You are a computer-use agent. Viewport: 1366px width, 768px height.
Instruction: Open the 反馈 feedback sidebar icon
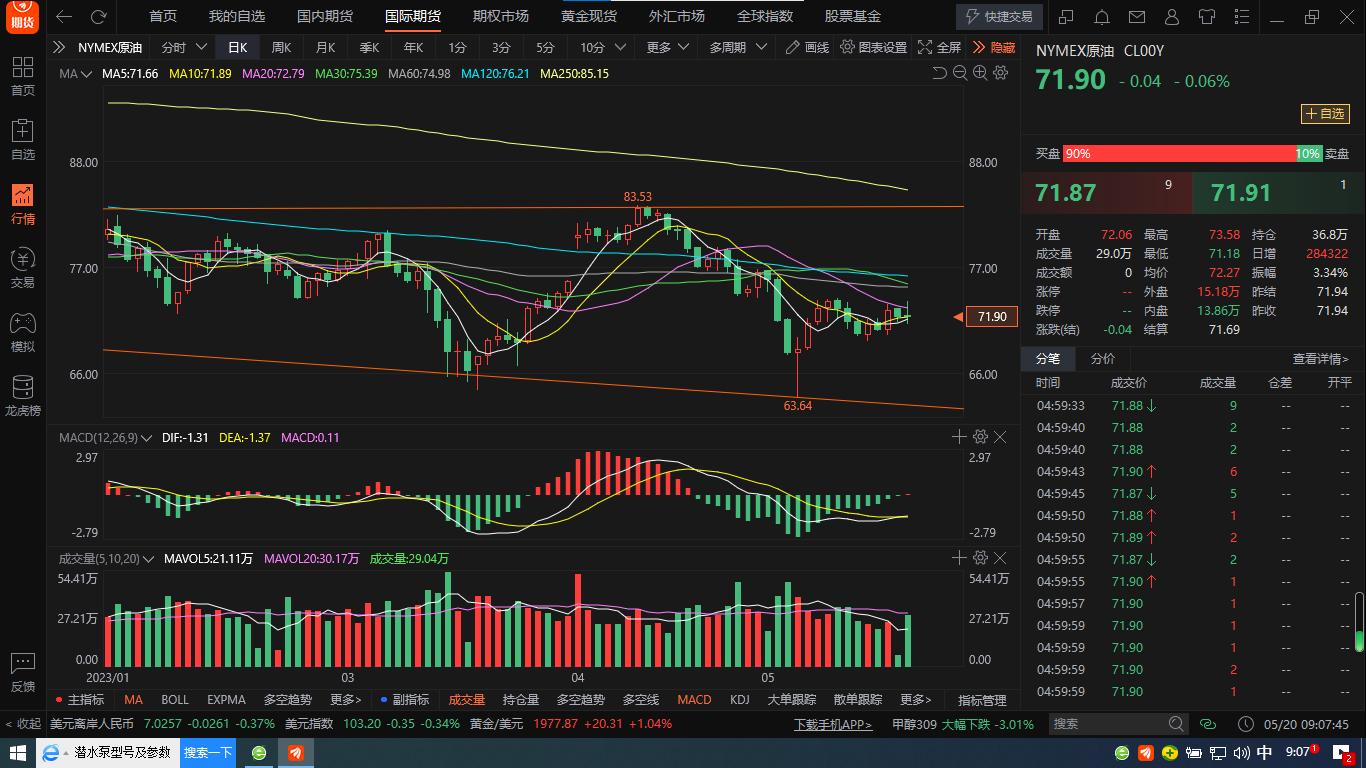click(22, 672)
